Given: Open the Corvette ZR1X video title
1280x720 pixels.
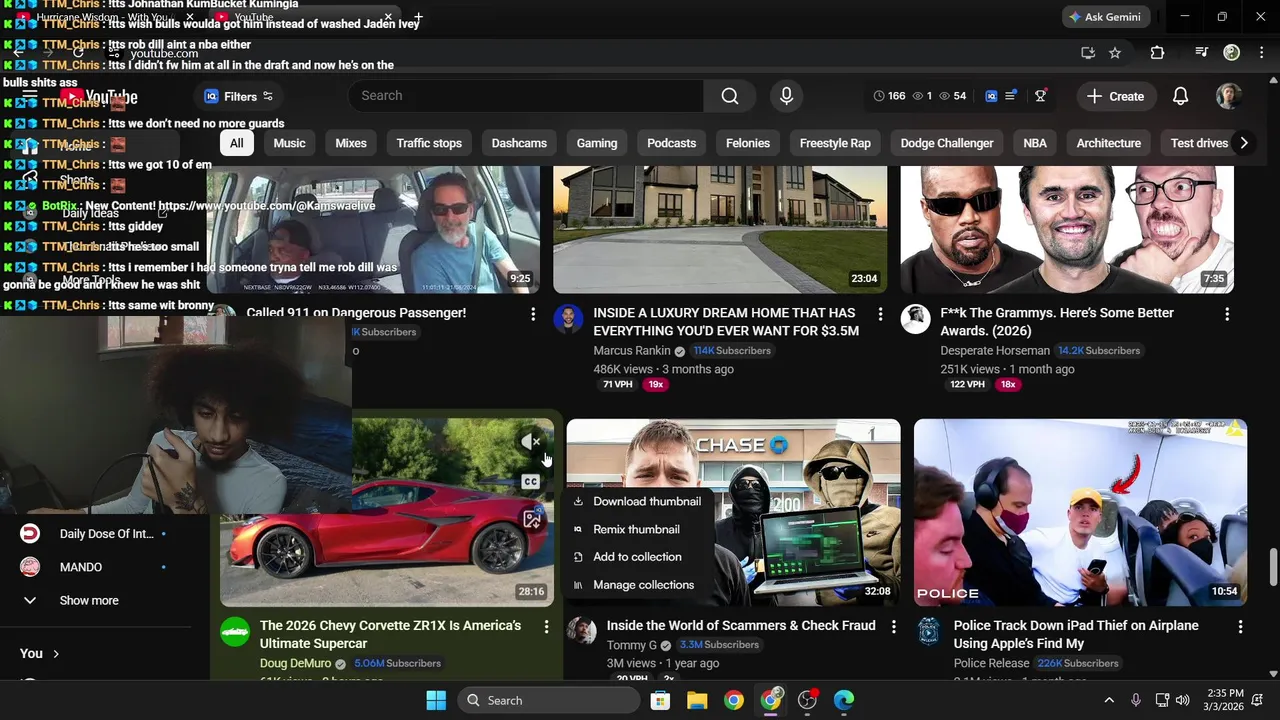Looking at the screenshot, I should point(390,634).
